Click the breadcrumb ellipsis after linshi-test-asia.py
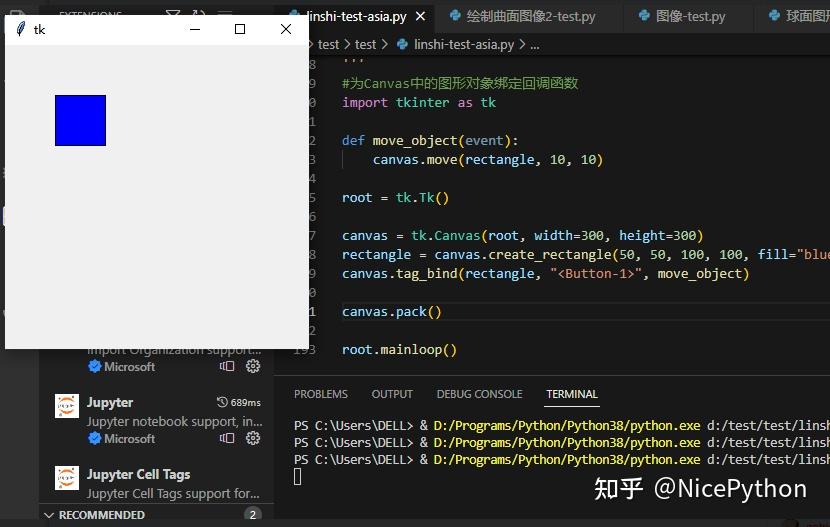Screen dimensions: 830x527 tap(535, 46)
